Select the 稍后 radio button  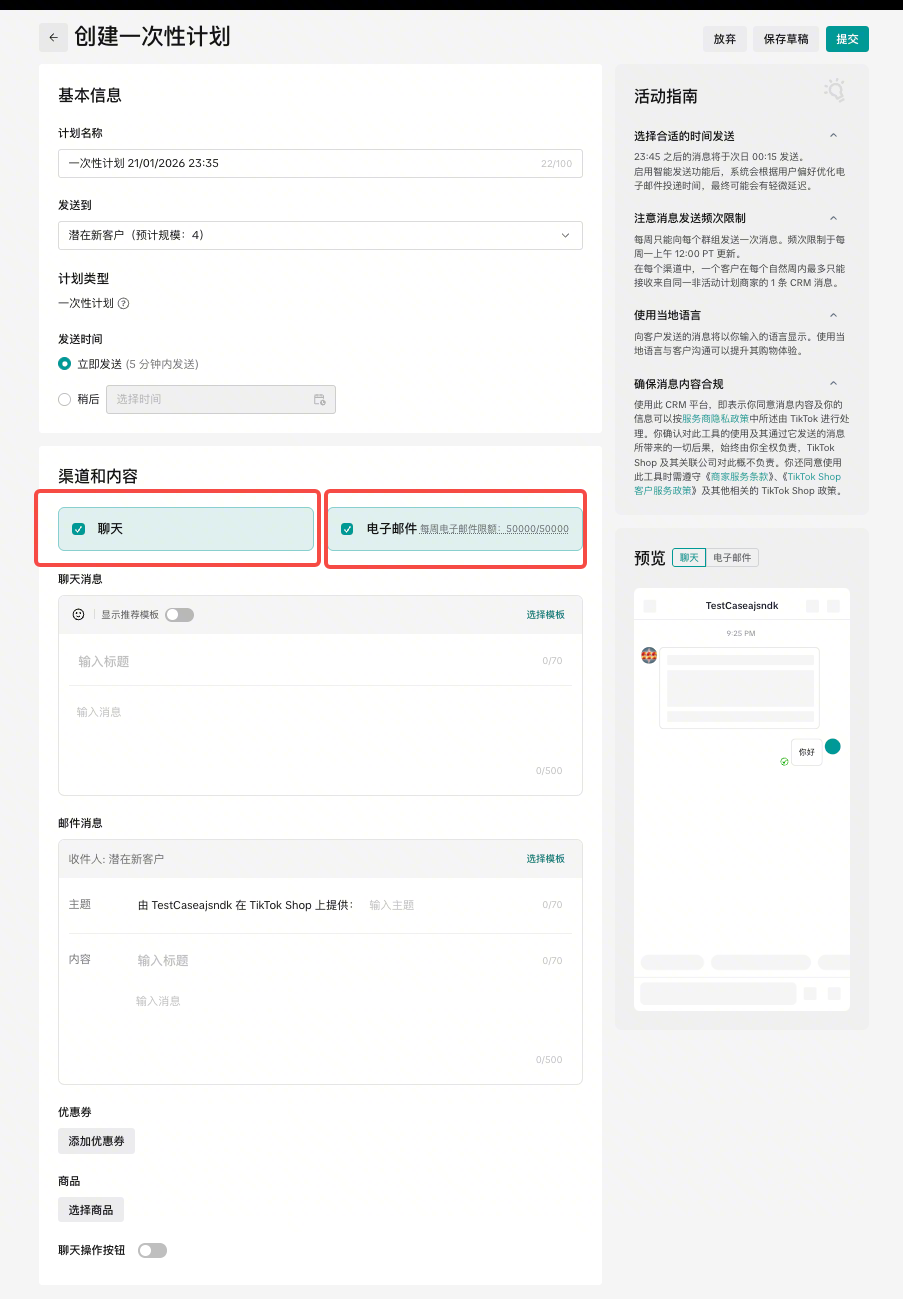click(x=65, y=399)
